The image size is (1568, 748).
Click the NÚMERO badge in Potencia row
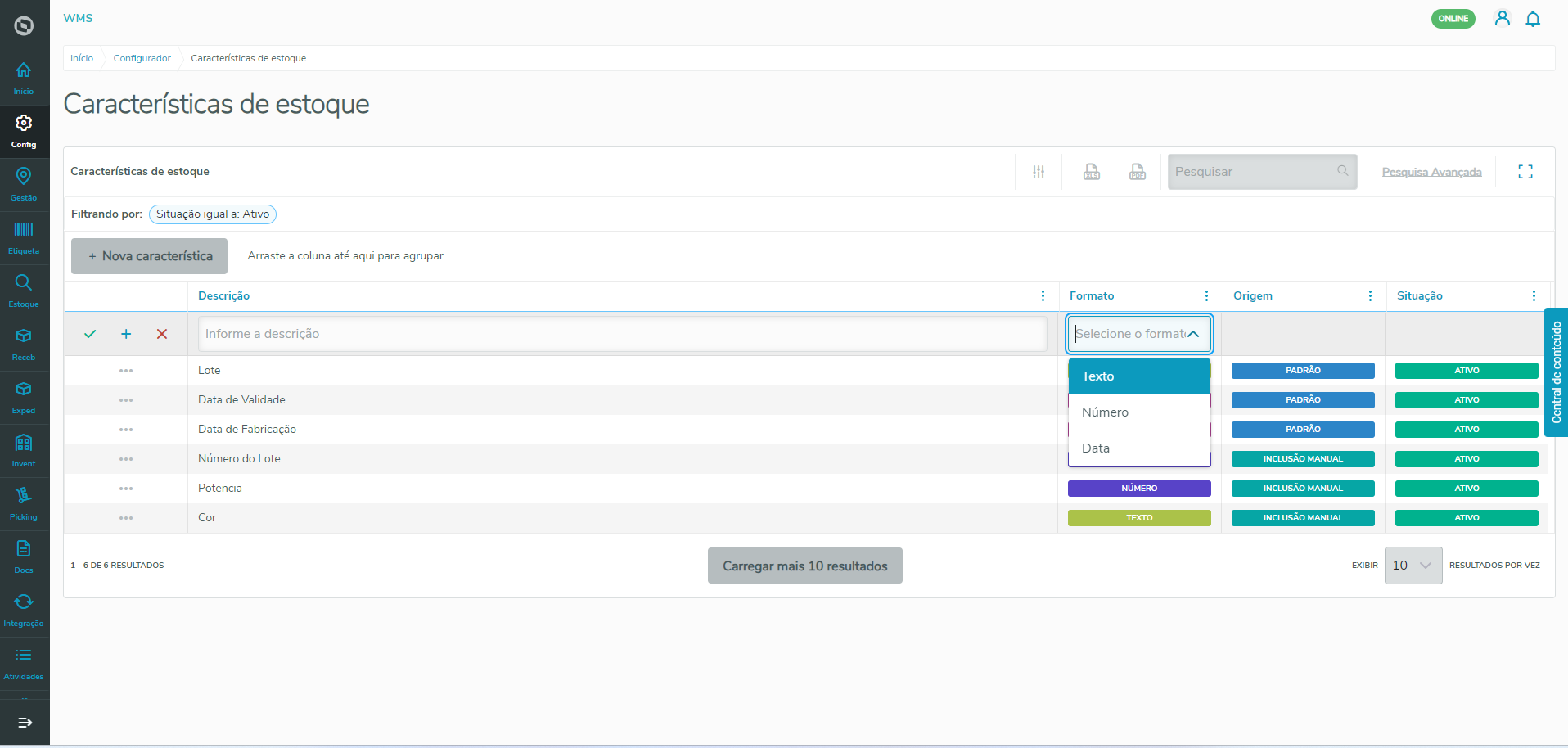pyautogui.click(x=1139, y=489)
